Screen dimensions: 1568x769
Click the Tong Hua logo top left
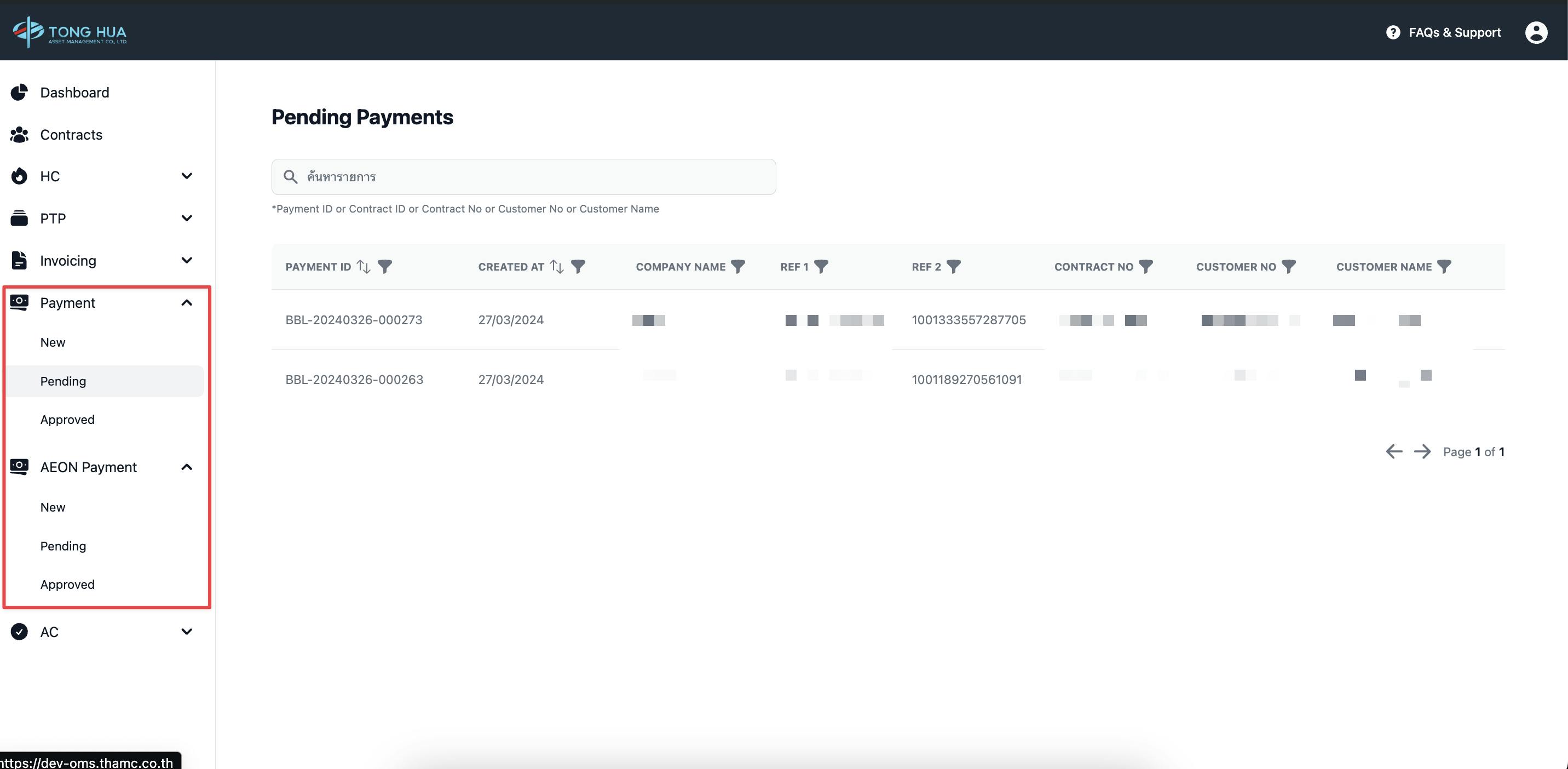coord(69,31)
